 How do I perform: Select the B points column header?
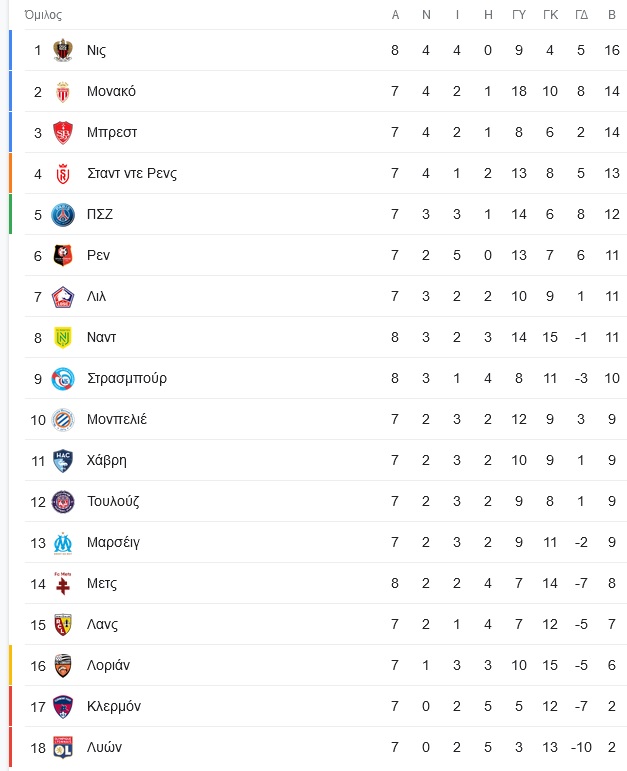pyautogui.click(x=612, y=15)
